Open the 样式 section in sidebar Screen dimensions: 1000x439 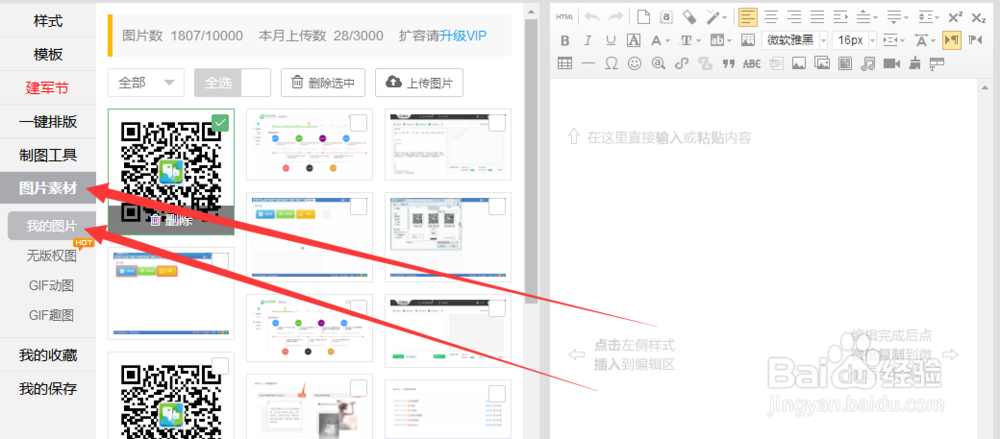tap(48, 20)
